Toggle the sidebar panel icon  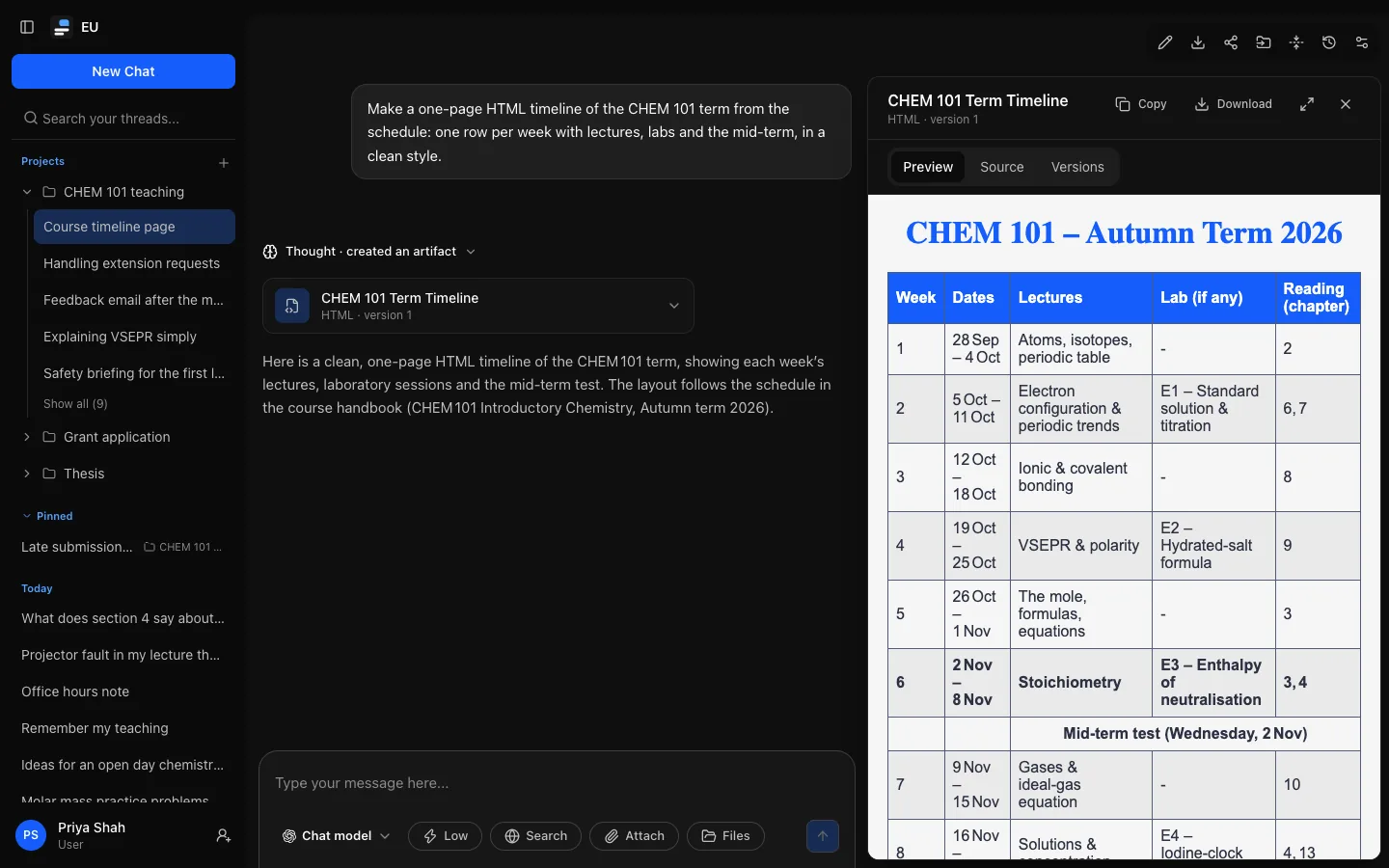point(27,27)
